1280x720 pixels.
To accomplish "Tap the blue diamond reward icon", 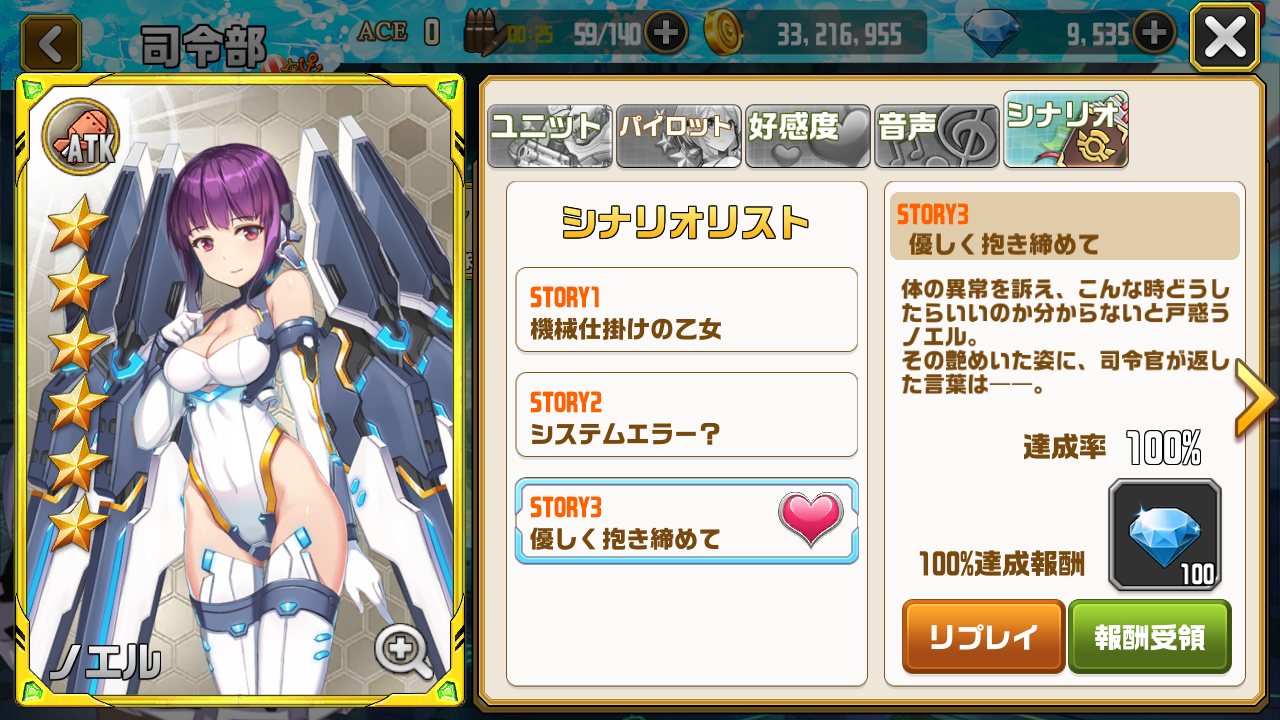I will click(x=1165, y=535).
